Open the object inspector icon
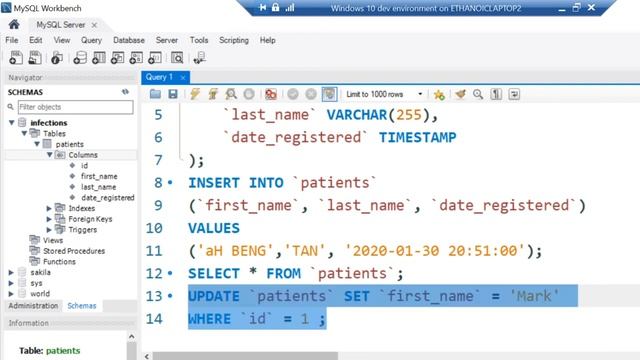The height and width of the screenshot is (360, 640). click(57, 58)
